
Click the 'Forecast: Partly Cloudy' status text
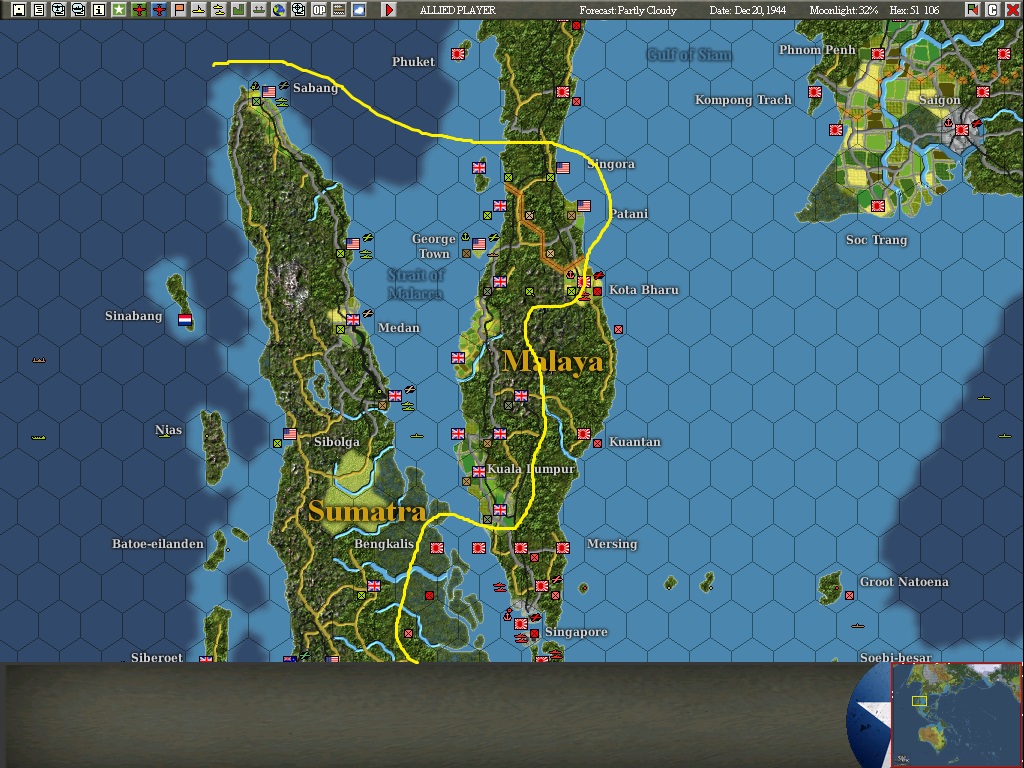click(x=628, y=10)
